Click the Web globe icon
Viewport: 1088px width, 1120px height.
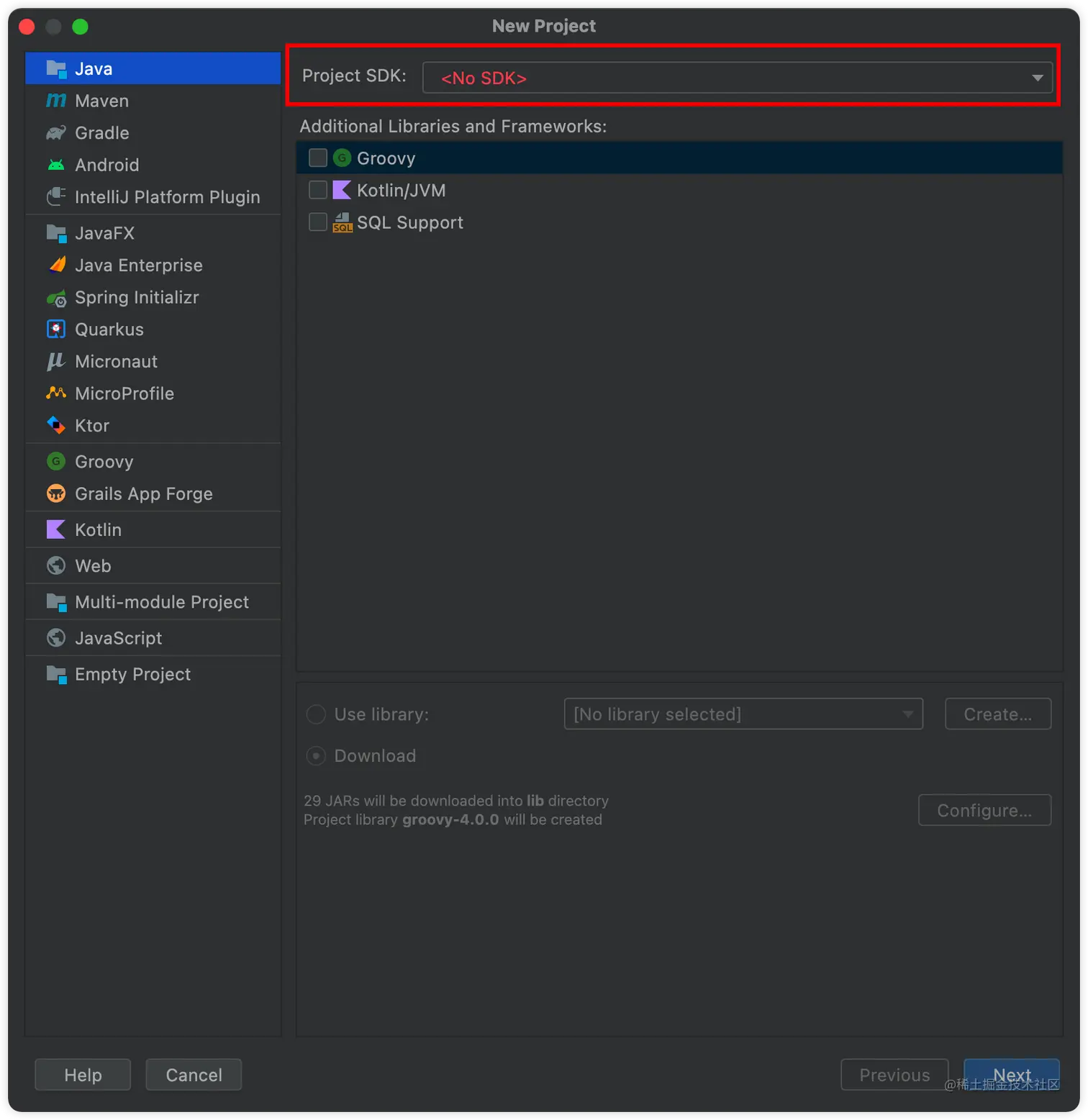point(56,566)
